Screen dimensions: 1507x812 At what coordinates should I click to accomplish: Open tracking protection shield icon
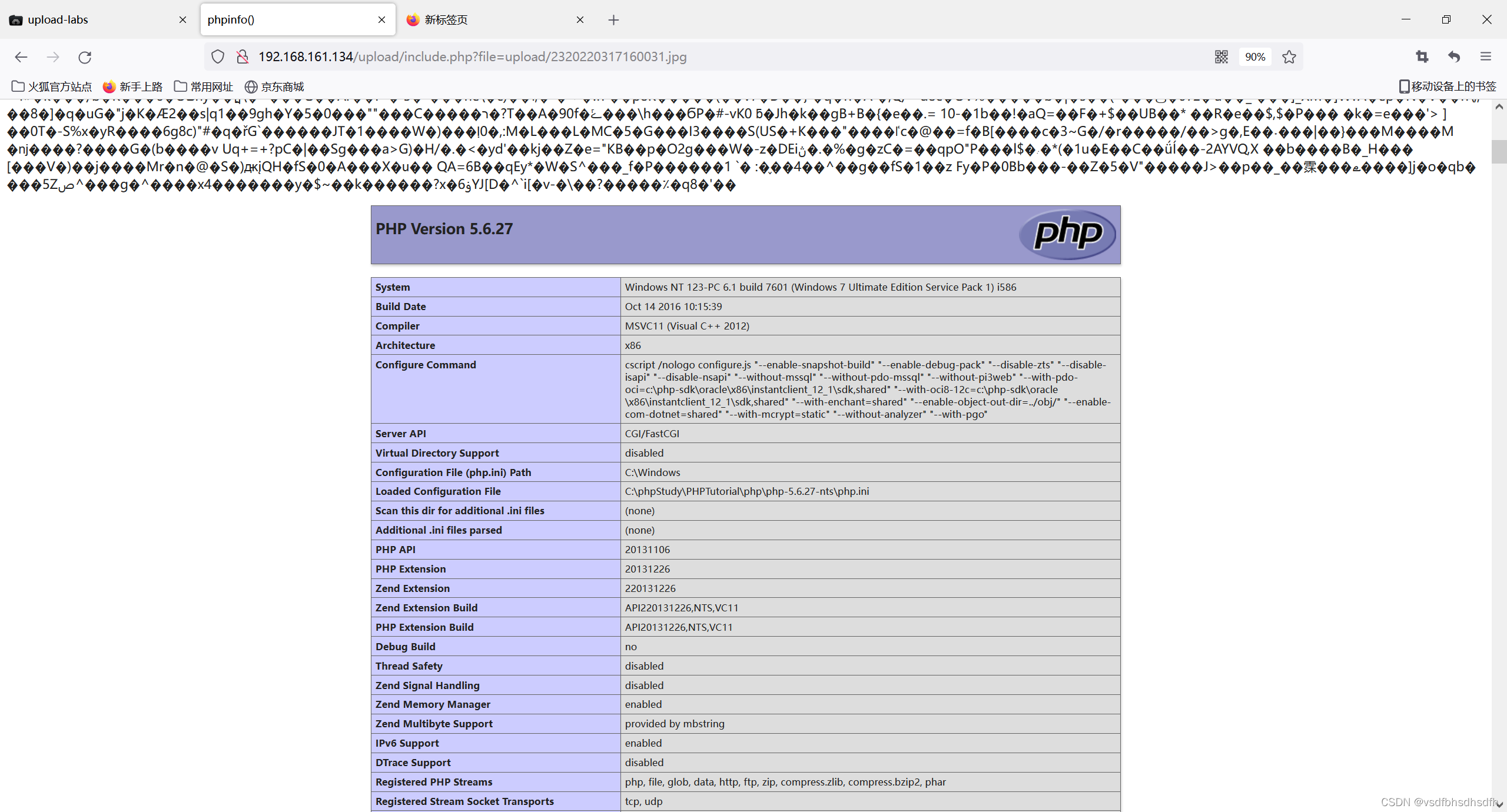(x=218, y=57)
